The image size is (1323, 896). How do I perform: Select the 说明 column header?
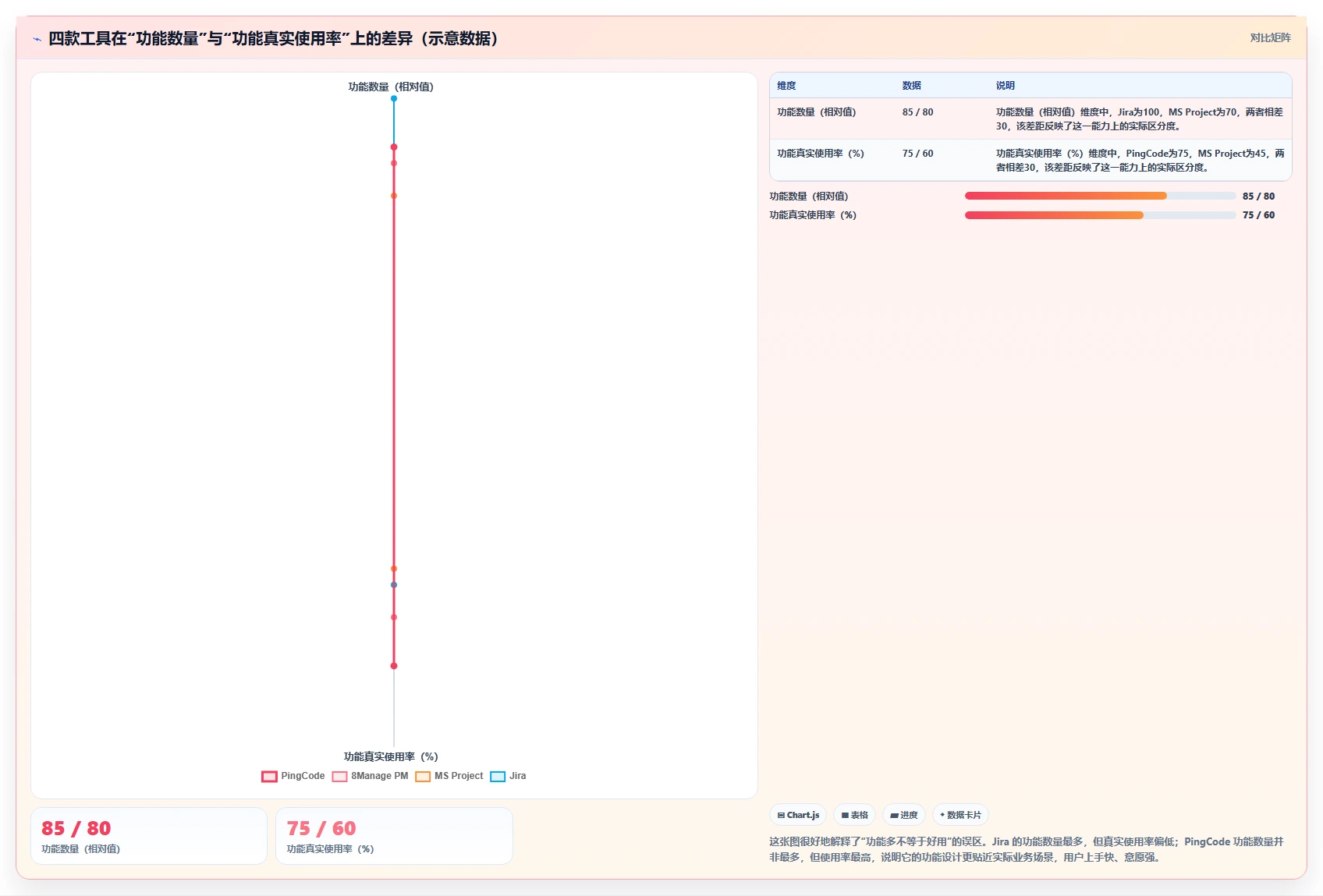point(1005,86)
